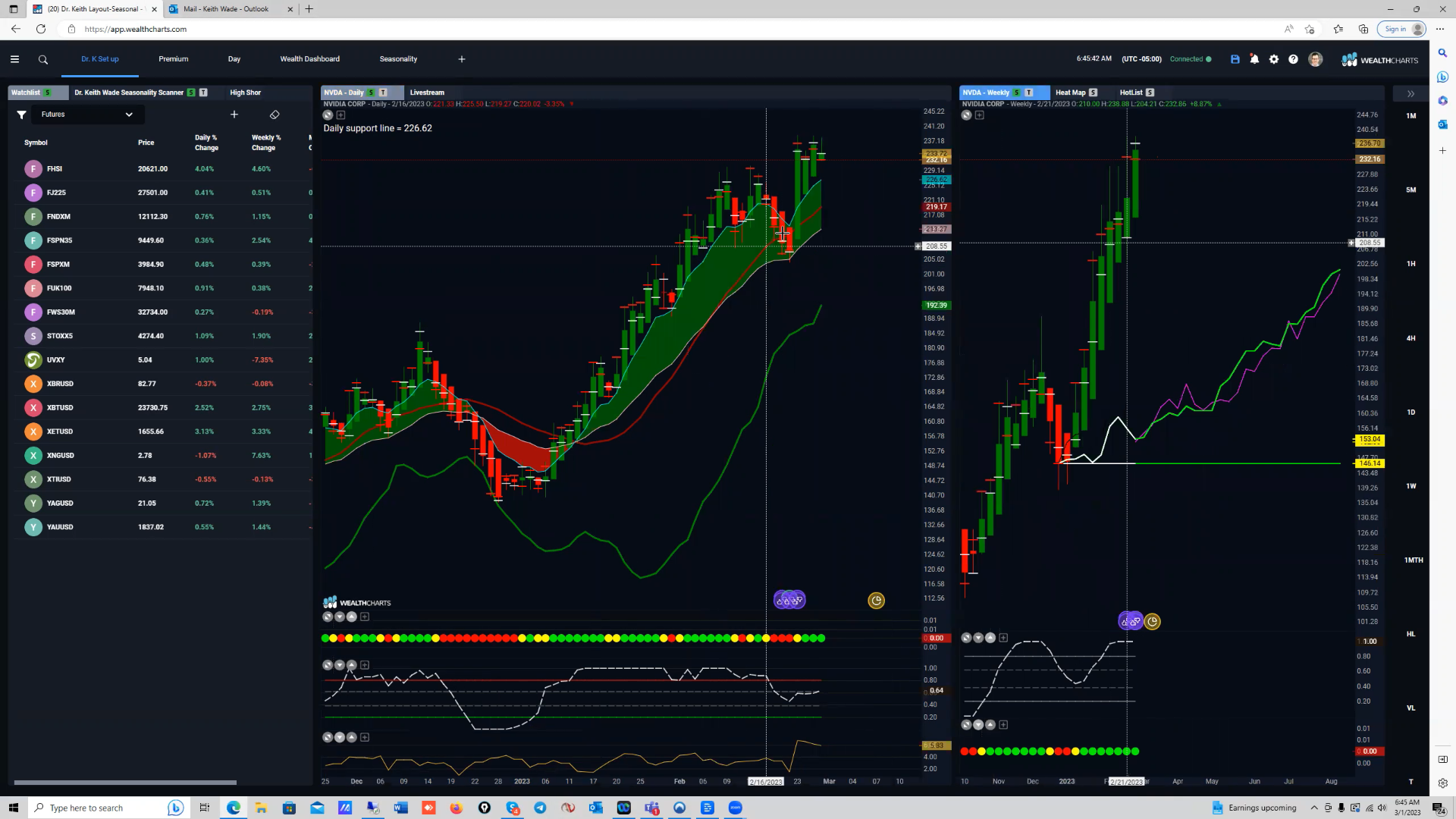Move first daily sub-panel down
1456x819 pixels.
(x=340, y=617)
